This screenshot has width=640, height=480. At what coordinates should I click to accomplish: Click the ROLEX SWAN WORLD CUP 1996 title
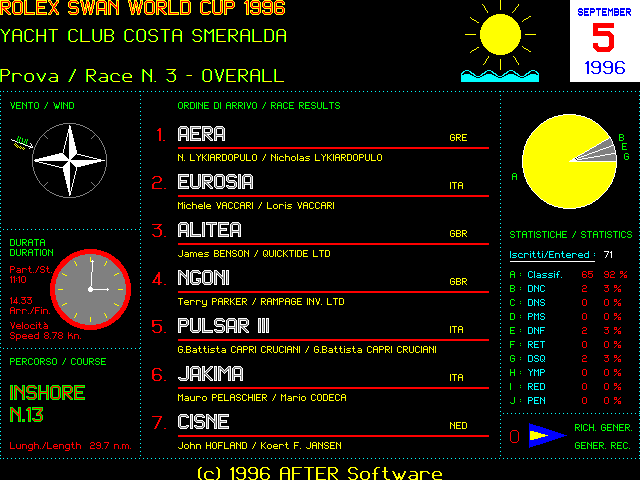142,8
